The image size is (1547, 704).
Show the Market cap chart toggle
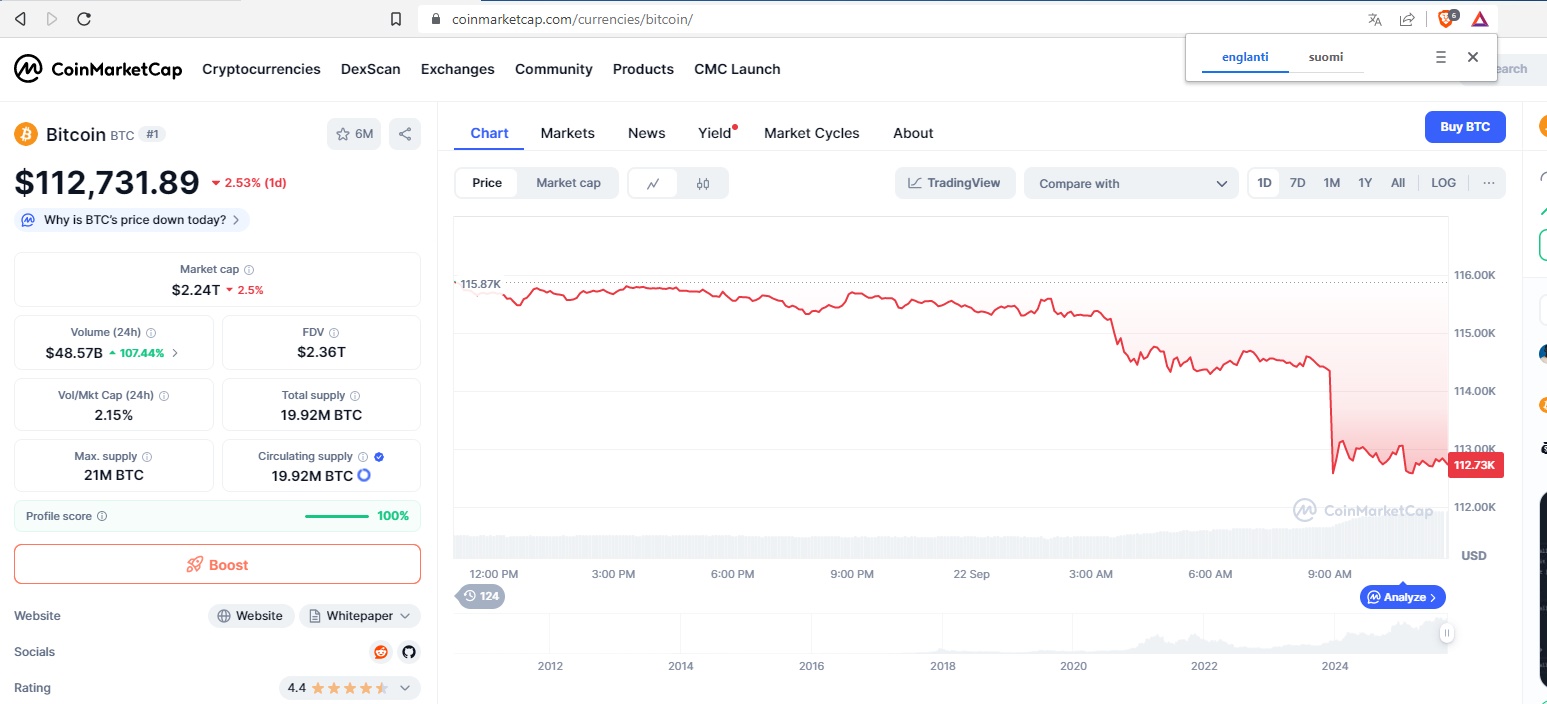568,183
